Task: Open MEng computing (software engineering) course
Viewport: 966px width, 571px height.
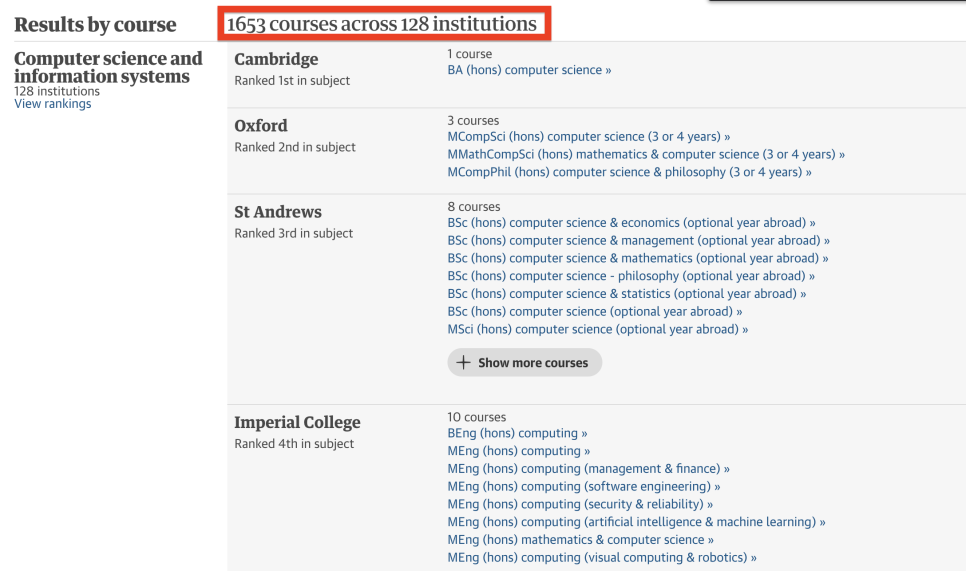Action: coord(583,487)
